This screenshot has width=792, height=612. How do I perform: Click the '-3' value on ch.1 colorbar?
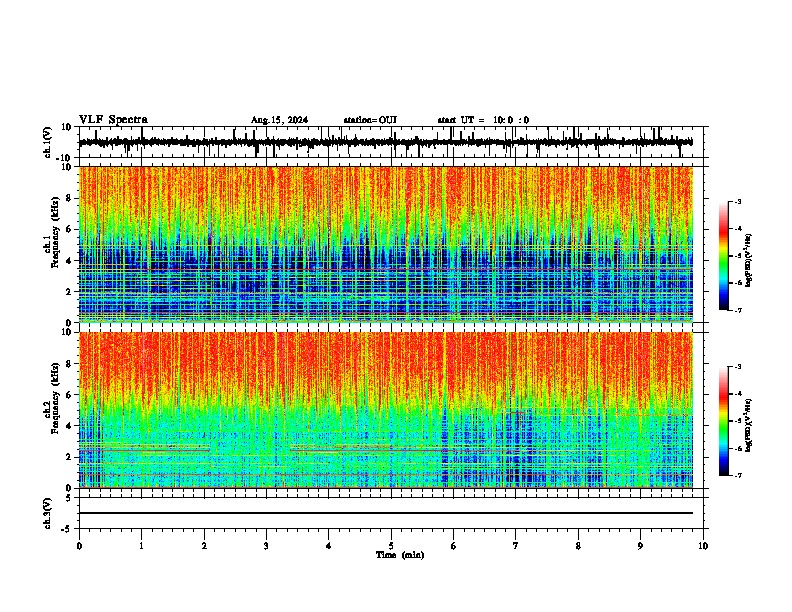pyautogui.click(x=738, y=201)
